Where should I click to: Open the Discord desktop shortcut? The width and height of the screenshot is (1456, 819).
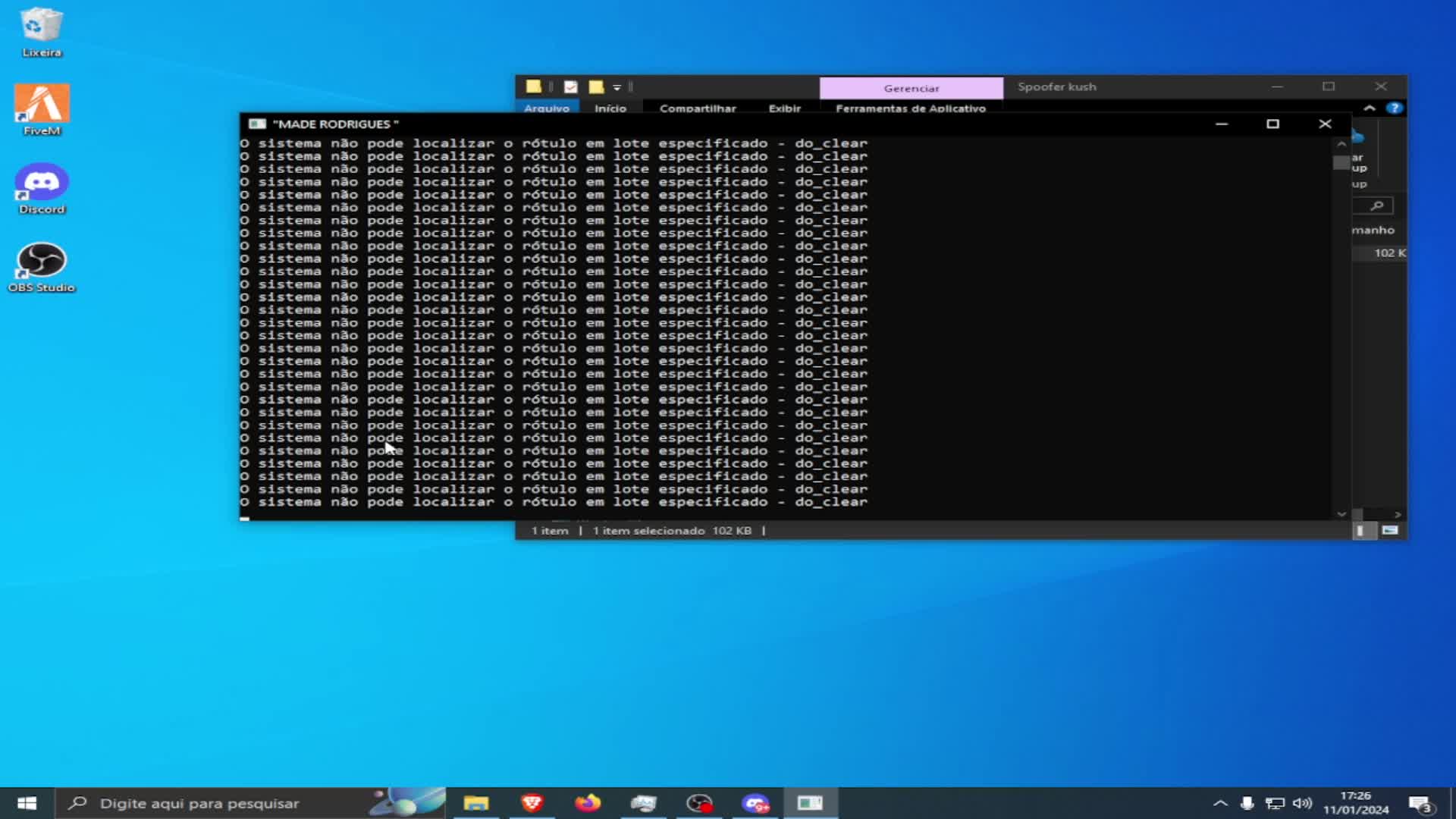pyautogui.click(x=42, y=187)
